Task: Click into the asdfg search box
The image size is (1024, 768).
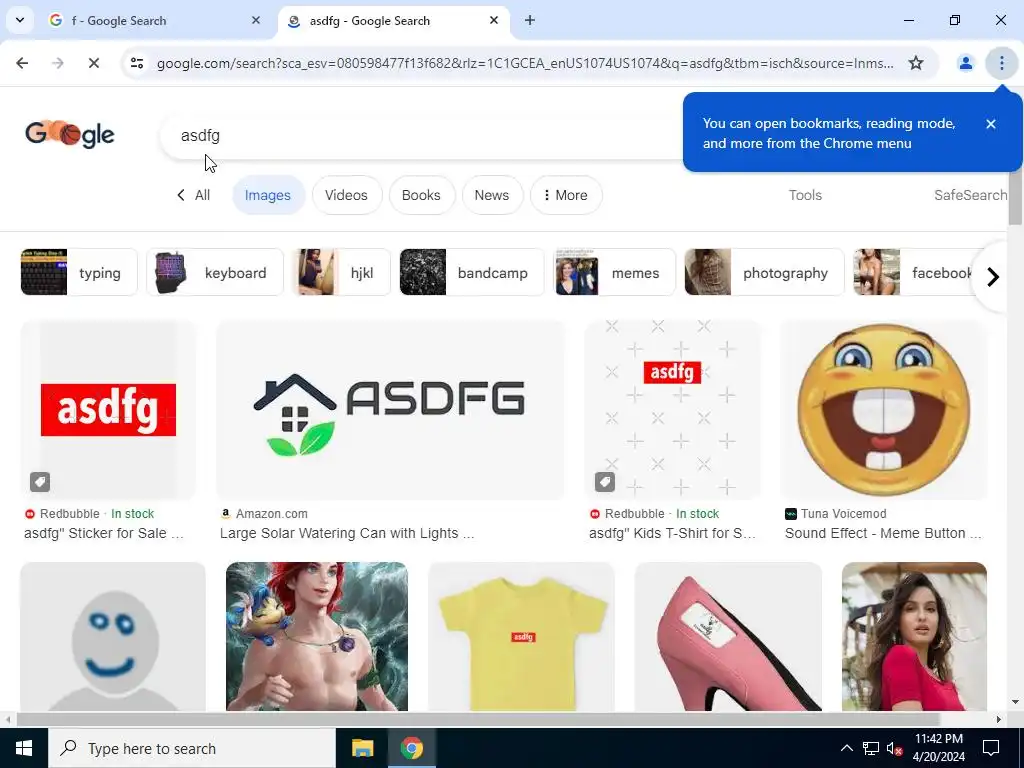Action: pos(421,136)
